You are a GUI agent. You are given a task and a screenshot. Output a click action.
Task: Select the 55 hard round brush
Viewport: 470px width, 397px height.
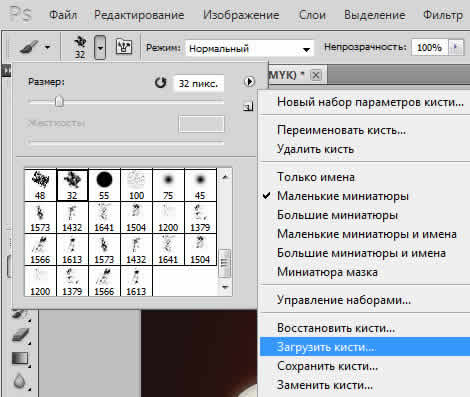104,185
